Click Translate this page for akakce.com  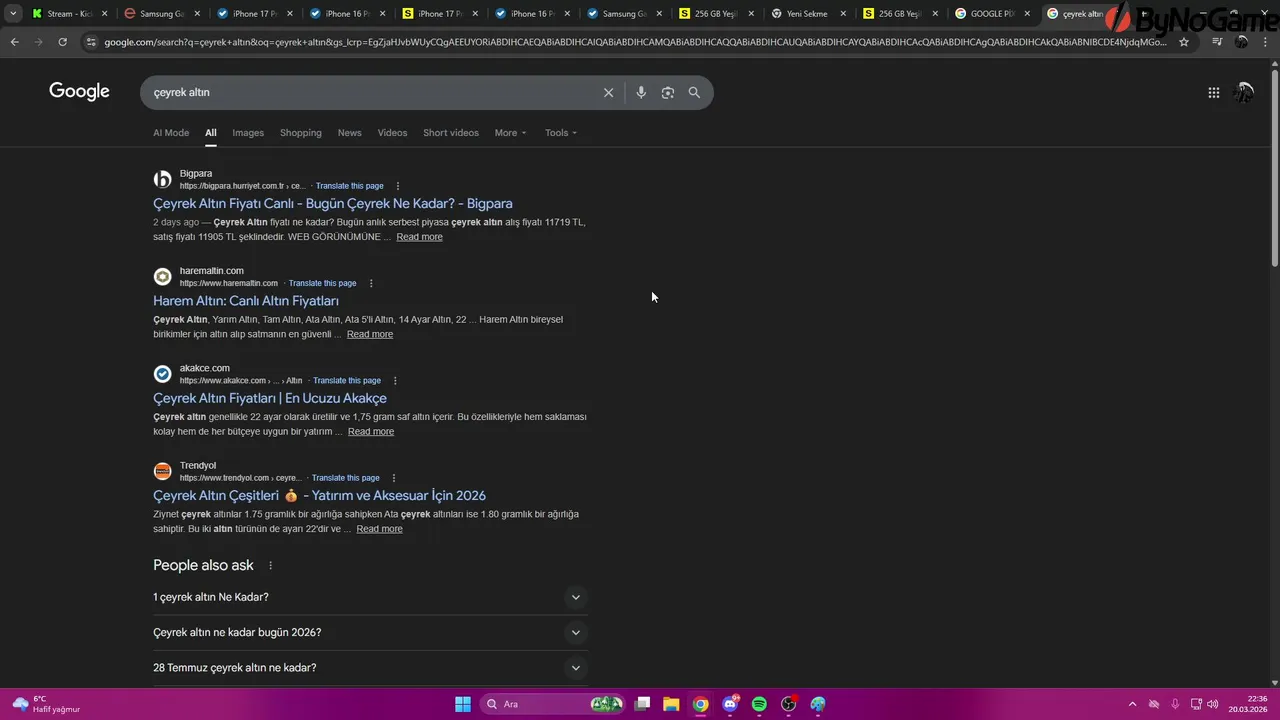click(x=347, y=380)
